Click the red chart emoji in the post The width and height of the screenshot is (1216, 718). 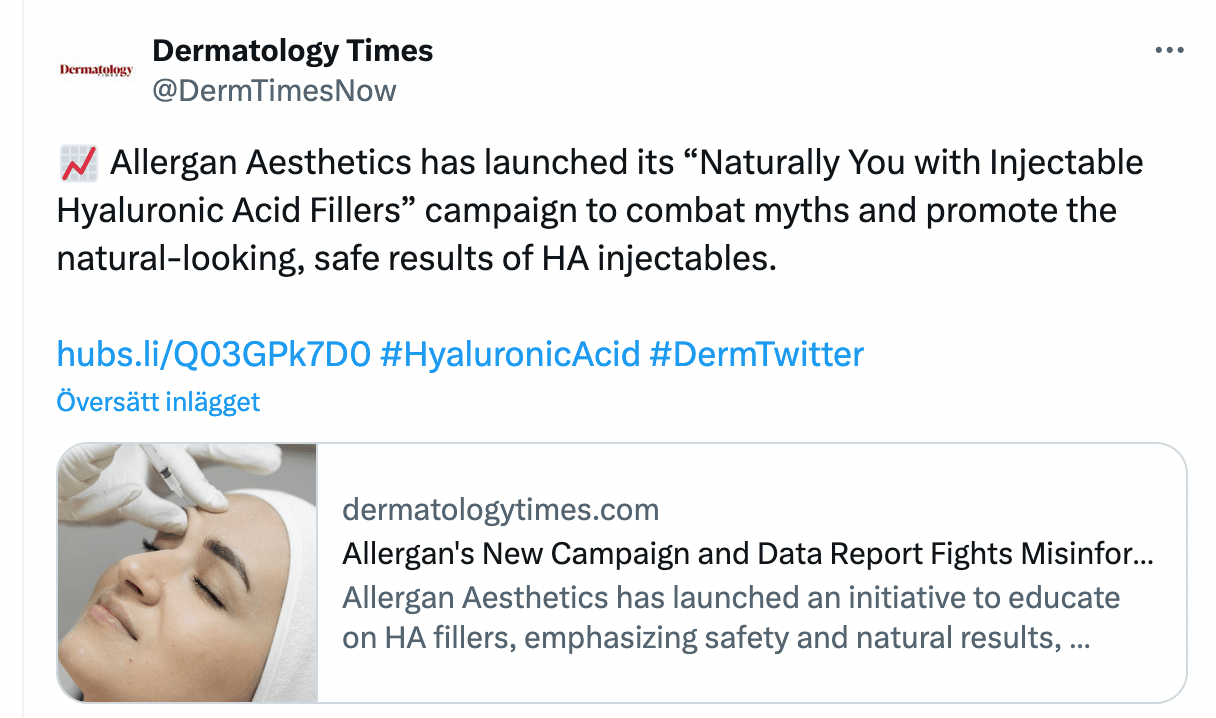click(78, 162)
